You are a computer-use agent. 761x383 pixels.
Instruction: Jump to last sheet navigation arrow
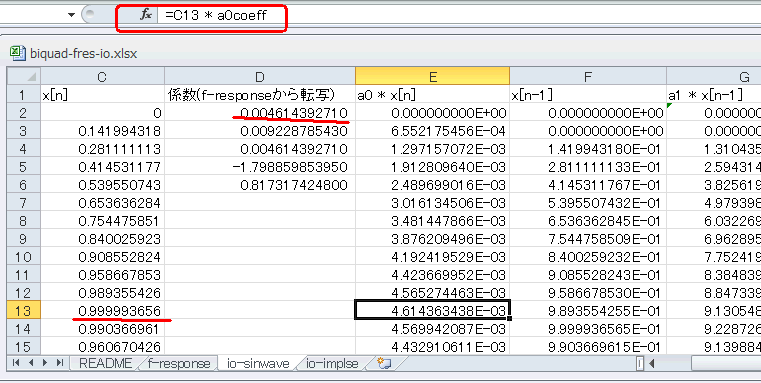pos(59,363)
